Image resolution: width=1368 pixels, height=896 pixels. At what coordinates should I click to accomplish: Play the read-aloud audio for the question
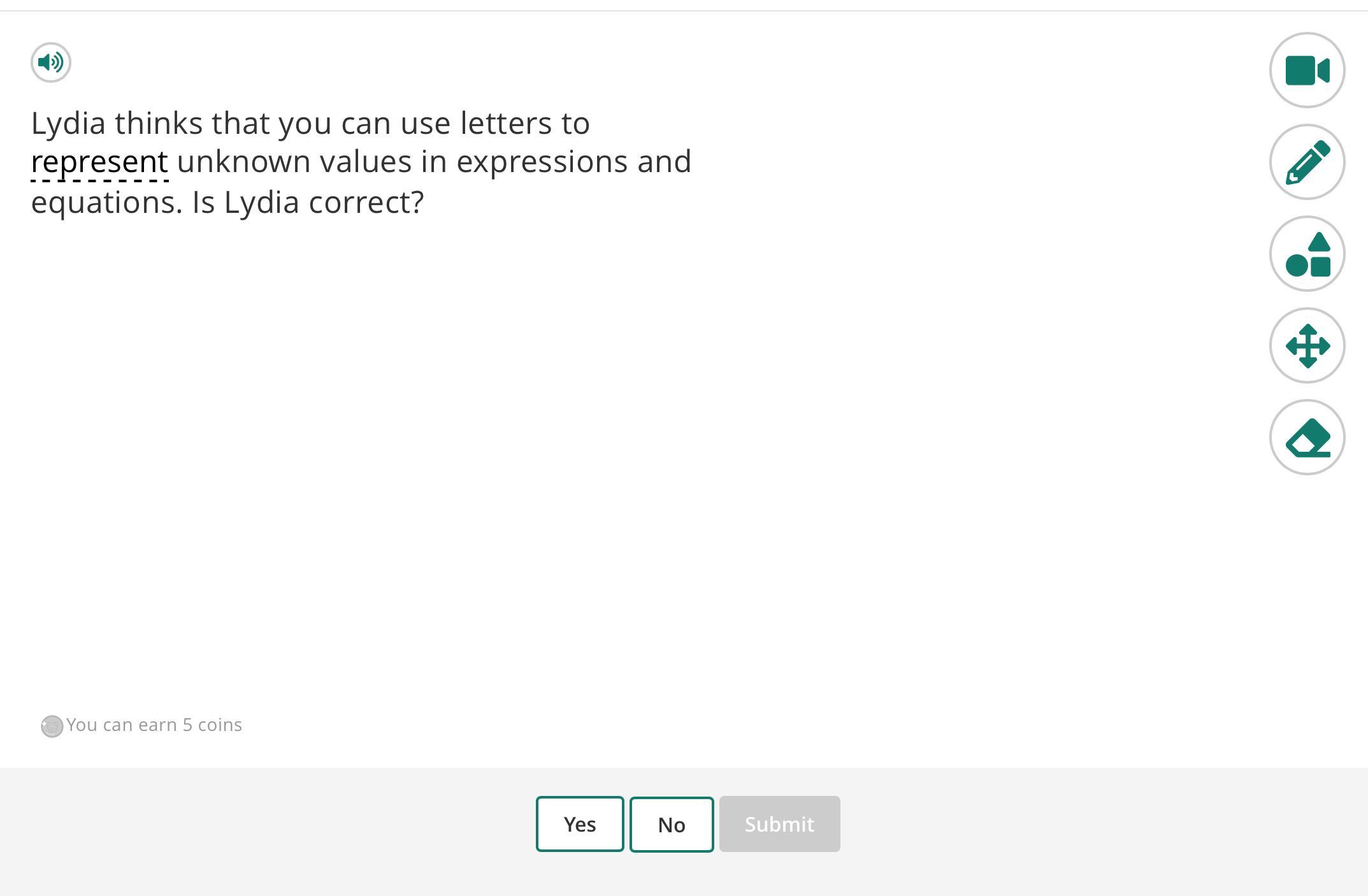click(x=51, y=62)
